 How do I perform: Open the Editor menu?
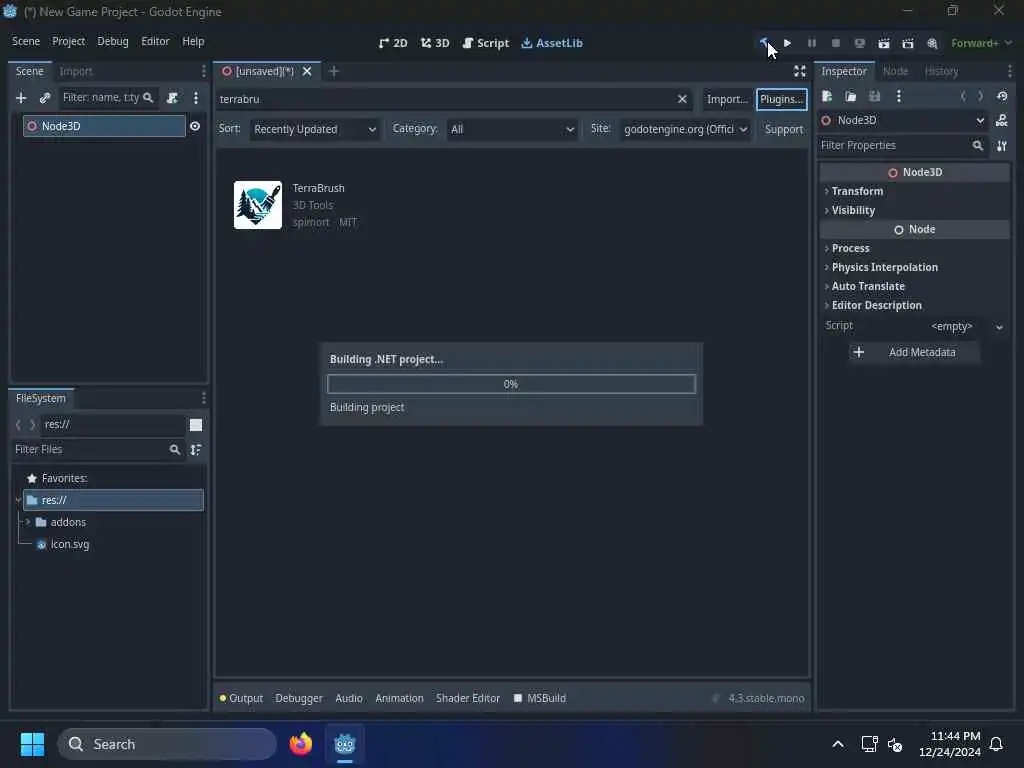point(155,41)
